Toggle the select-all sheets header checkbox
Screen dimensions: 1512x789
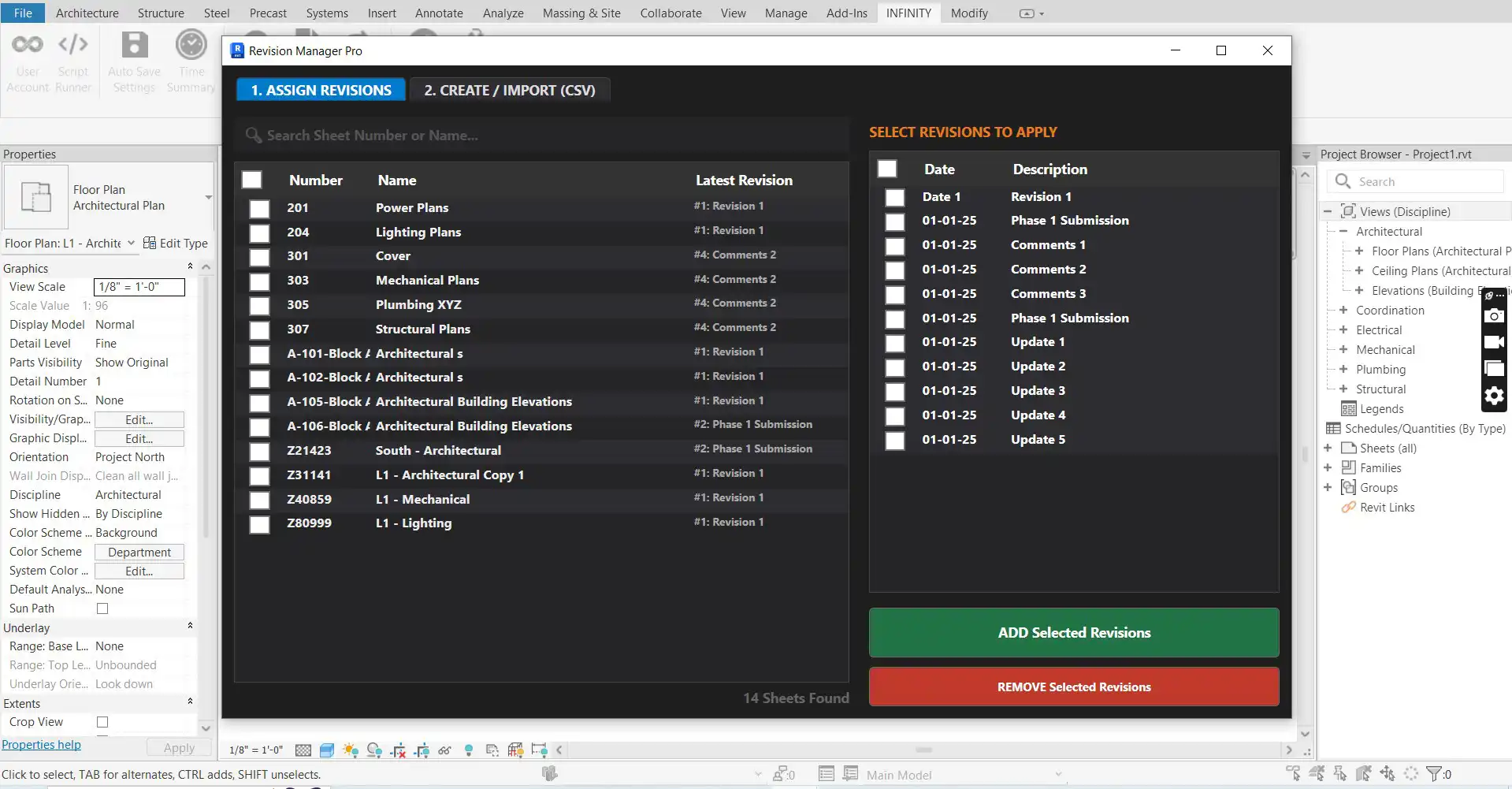252,181
